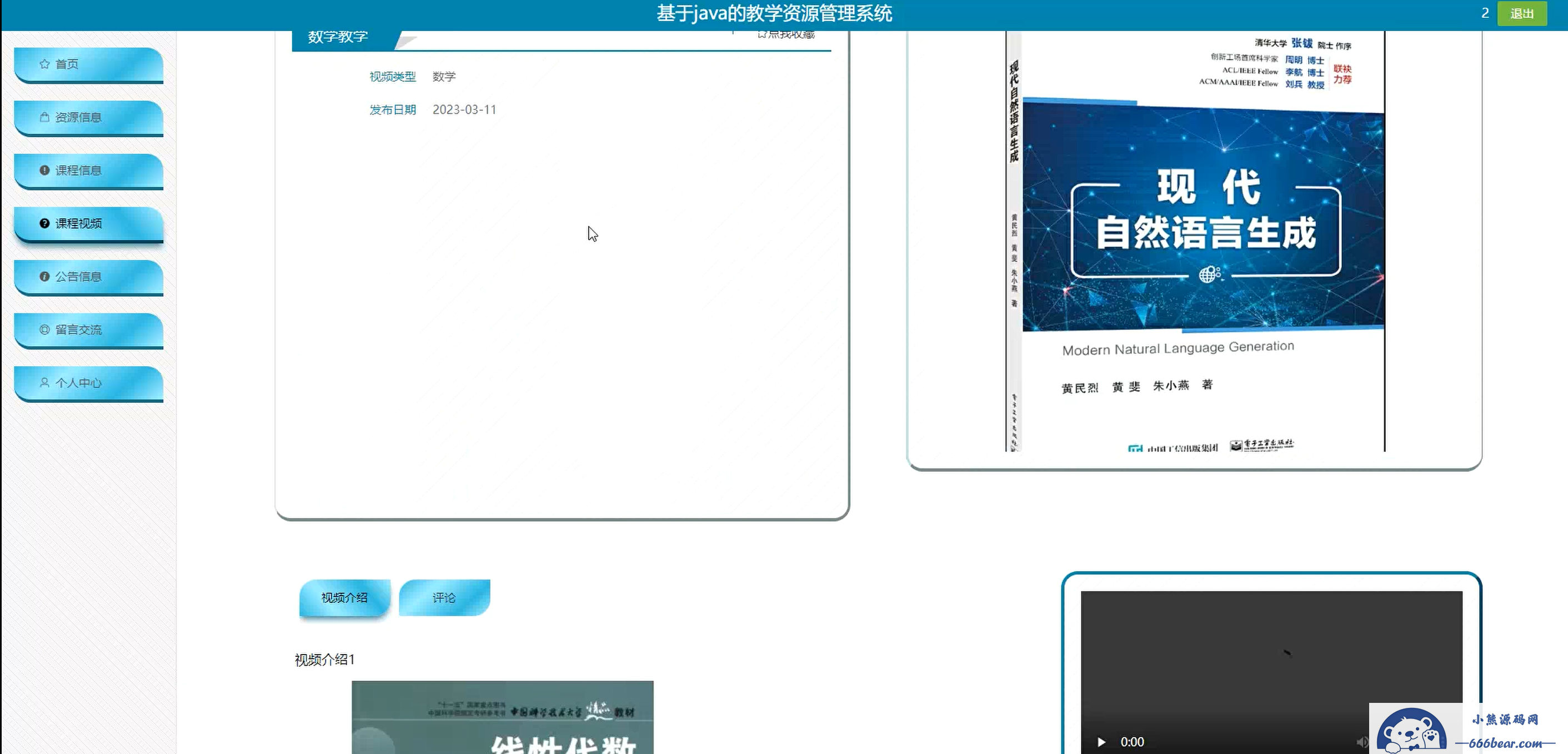
Task: Open 留言交流 sidebar item
Action: coord(89,330)
